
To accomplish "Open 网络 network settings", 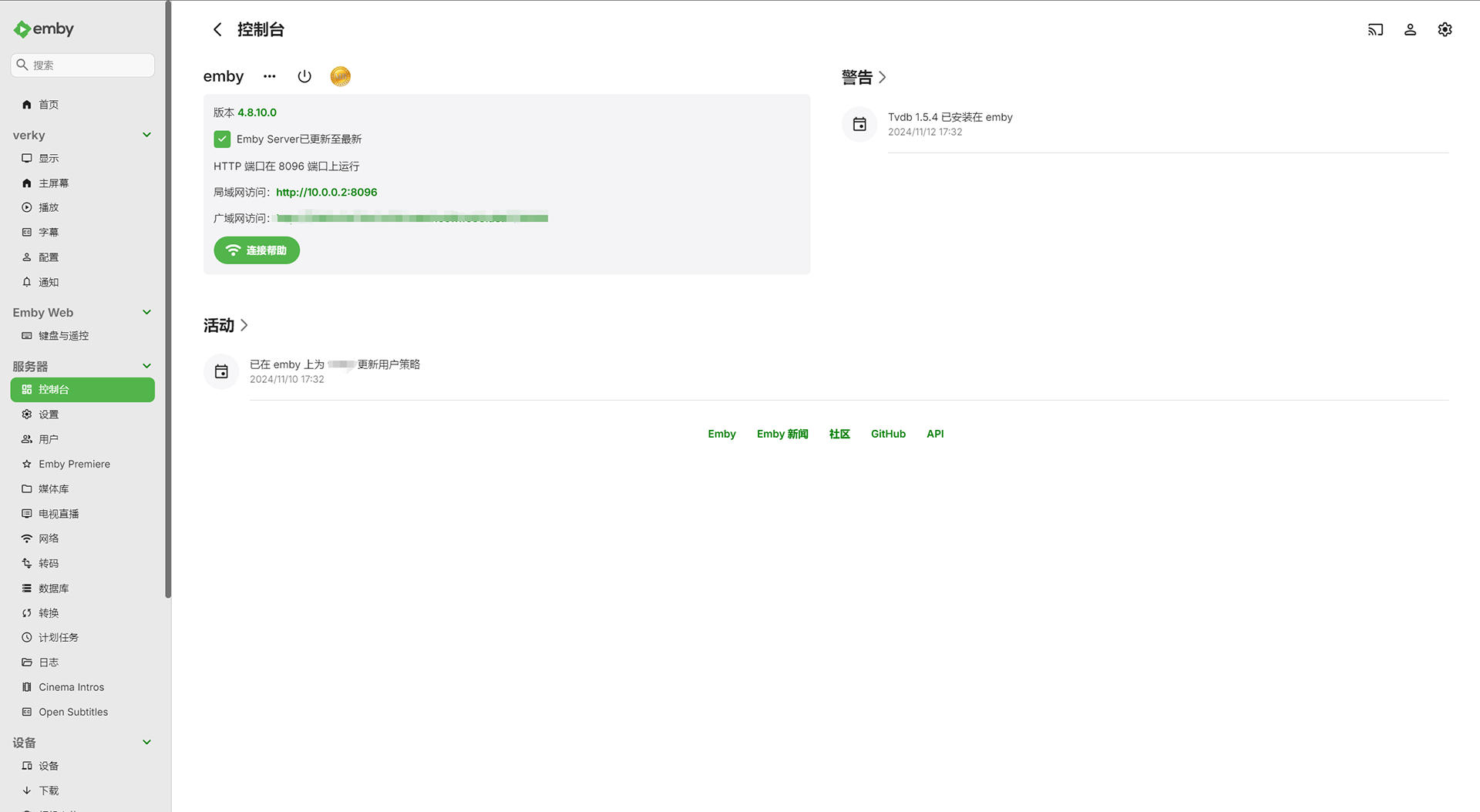I will coord(82,539).
